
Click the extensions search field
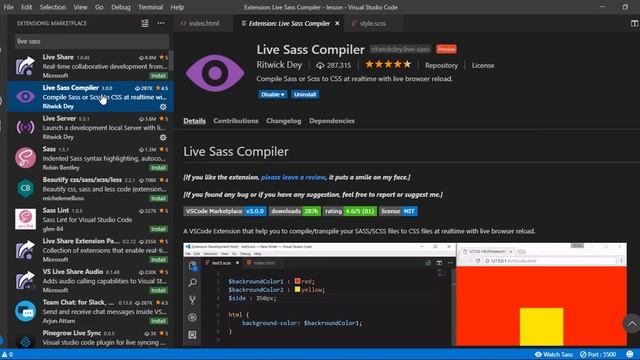(92, 41)
